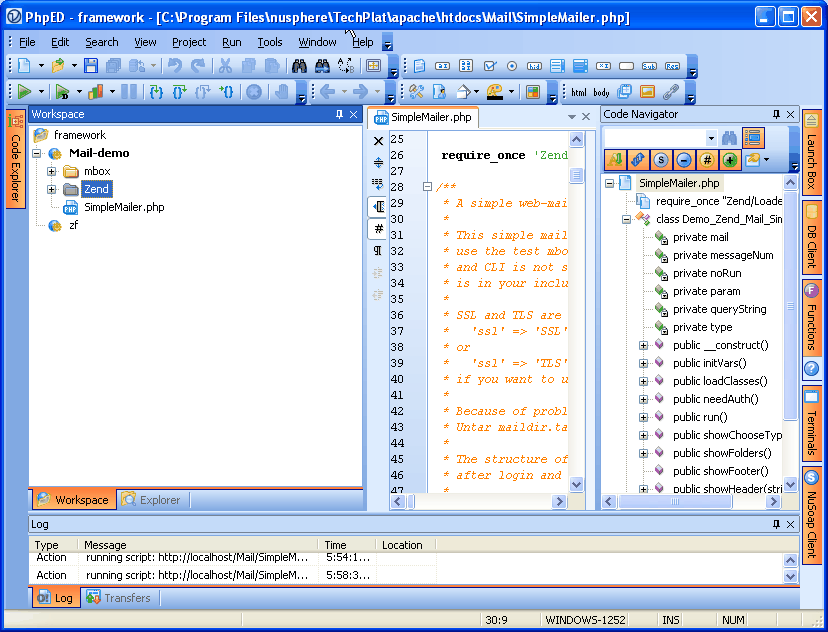Collapse the Mail-demo project node
Image resolution: width=828 pixels, height=632 pixels.
[36, 153]
